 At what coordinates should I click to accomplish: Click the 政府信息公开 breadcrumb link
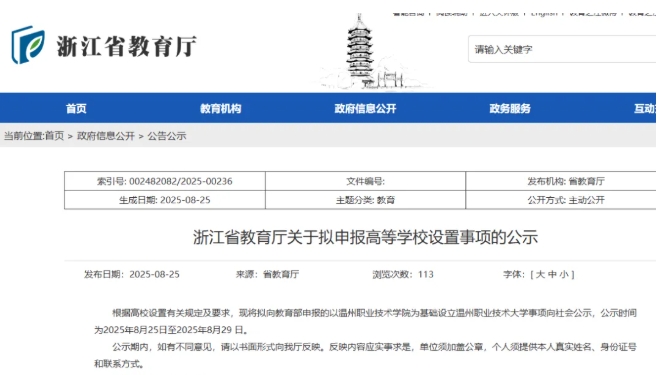[x=106, y=136]
